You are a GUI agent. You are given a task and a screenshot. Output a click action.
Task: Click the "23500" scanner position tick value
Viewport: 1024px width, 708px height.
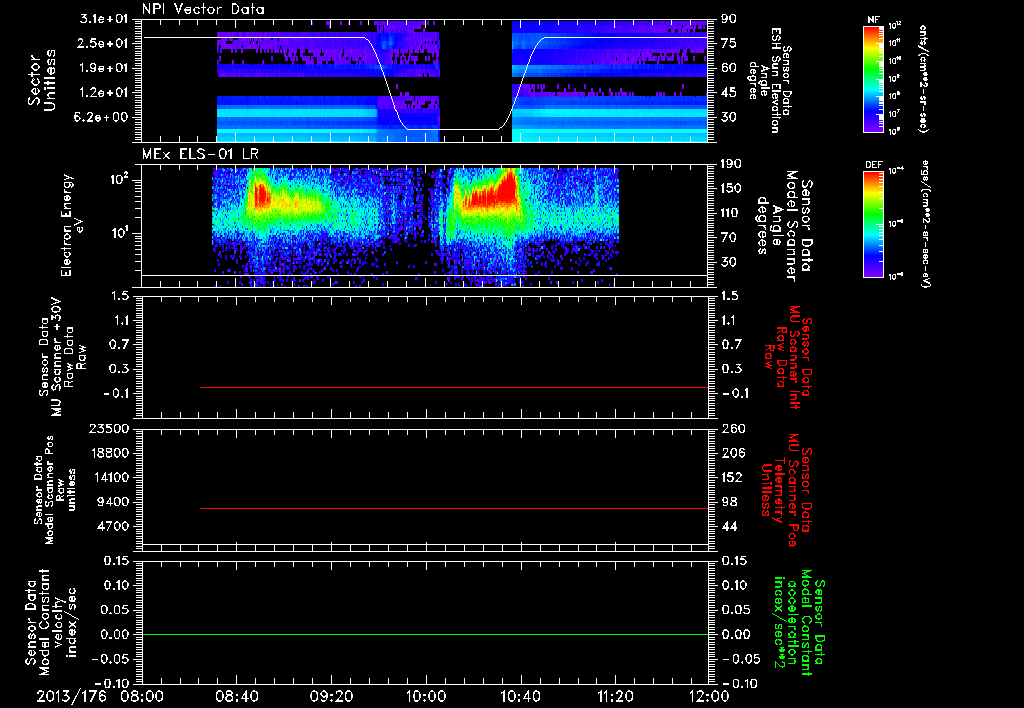coord(110,429)
